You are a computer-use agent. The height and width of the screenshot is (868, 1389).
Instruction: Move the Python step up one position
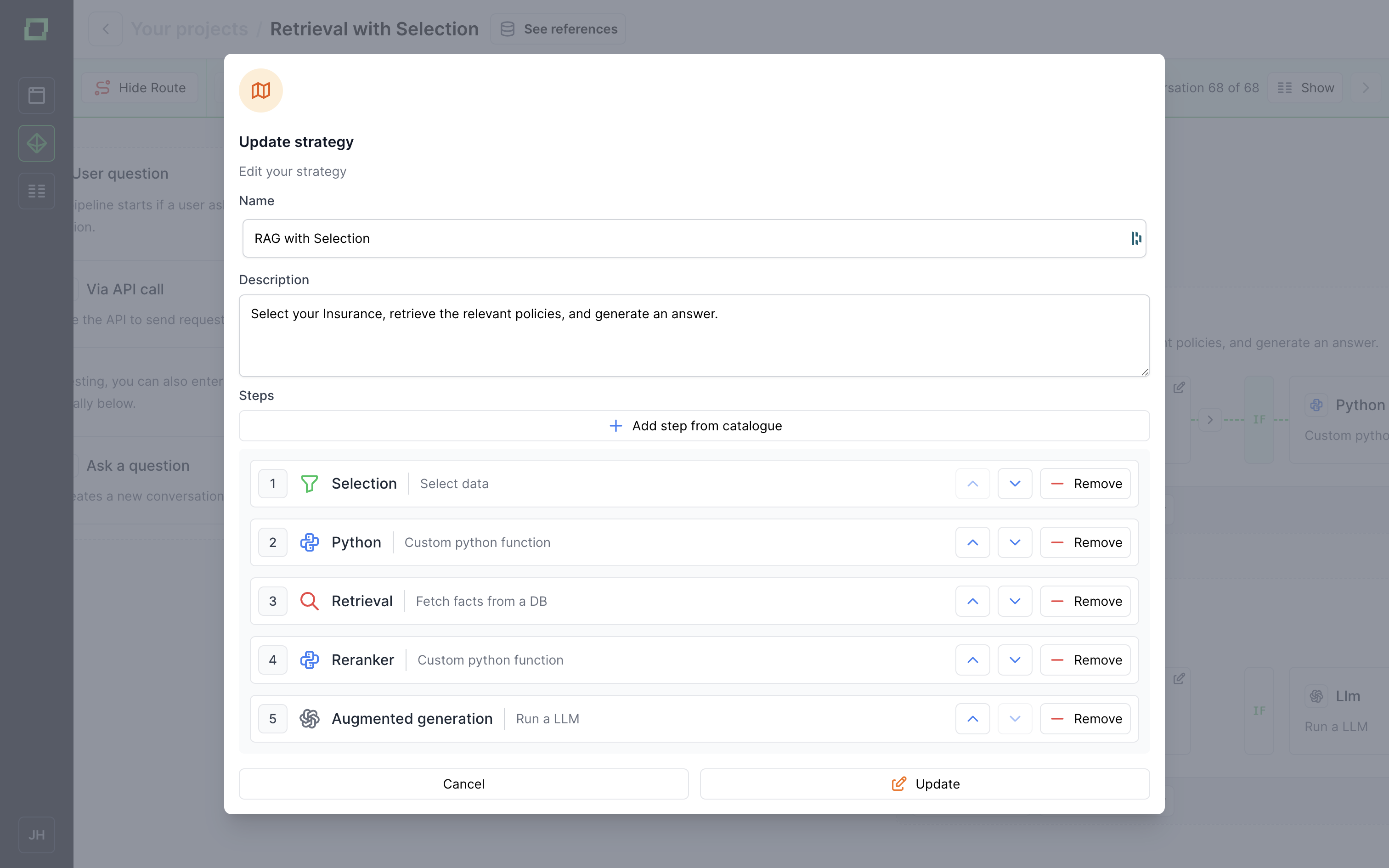pyautogui.click(x=972, y=542)
